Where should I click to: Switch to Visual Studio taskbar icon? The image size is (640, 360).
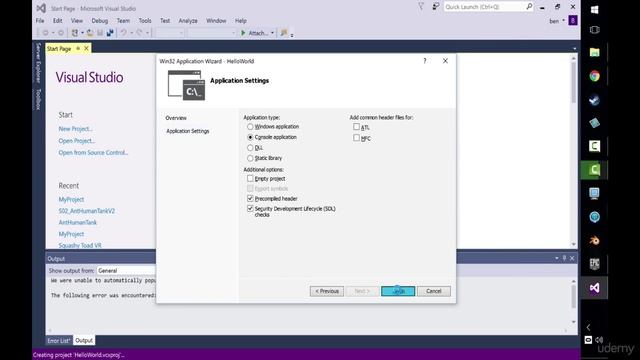[594, 288]
